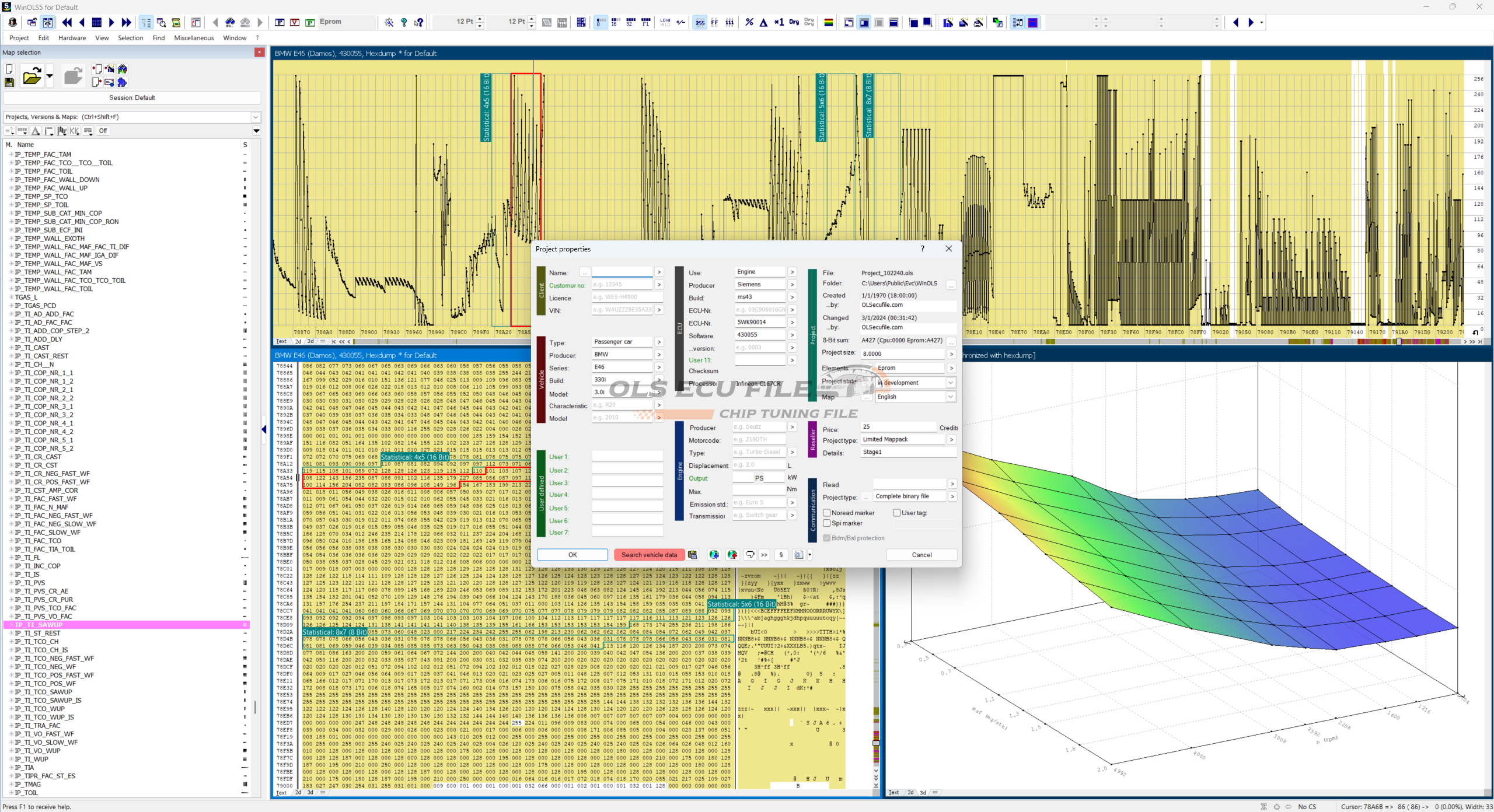Viewport: 1494px width, 812px height.
Task: Click the blue grid icon between navigation arrows
Action: (97, 22)
